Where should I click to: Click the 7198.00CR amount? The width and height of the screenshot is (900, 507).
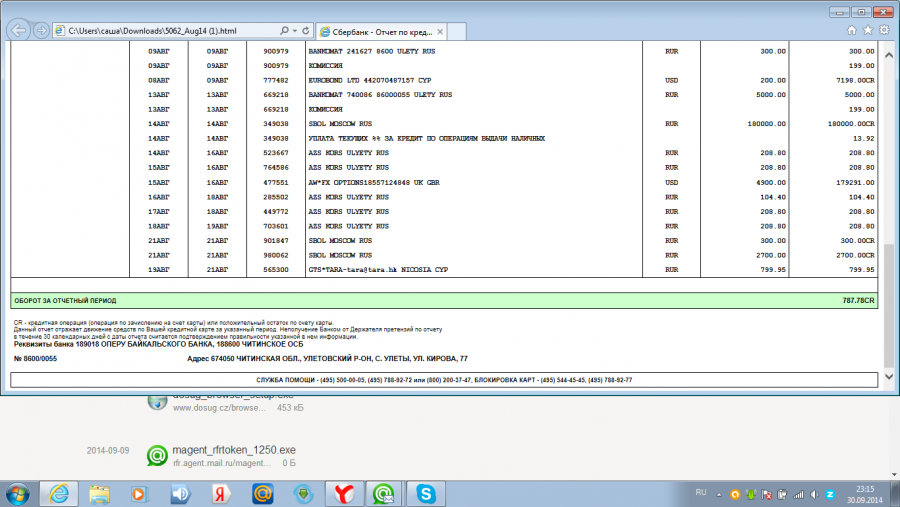coord(855,80)
